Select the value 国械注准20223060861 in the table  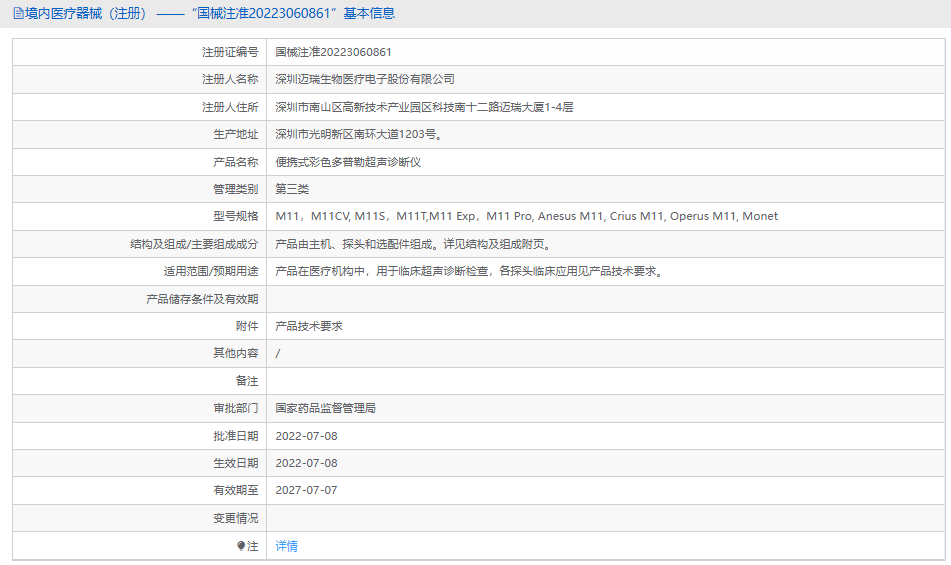pos(333,52)
